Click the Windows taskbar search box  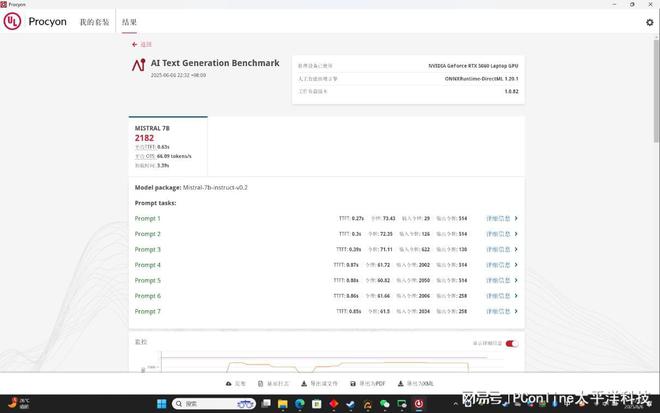click(214, 404)
